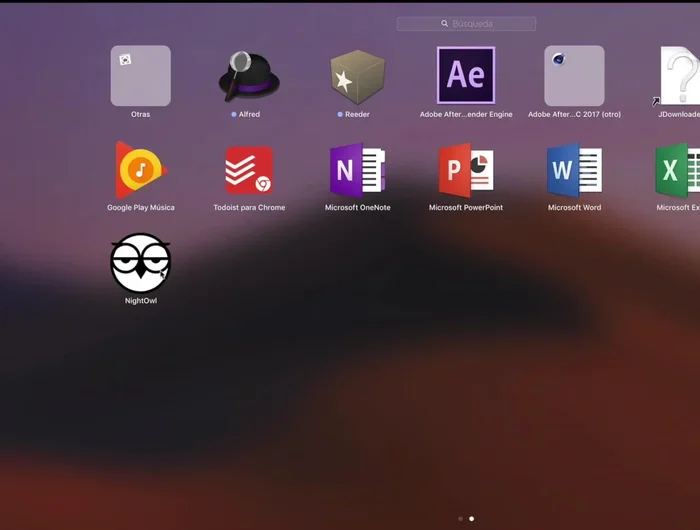
Task: Click the "Alfred" label
Action: click(249, 114)
